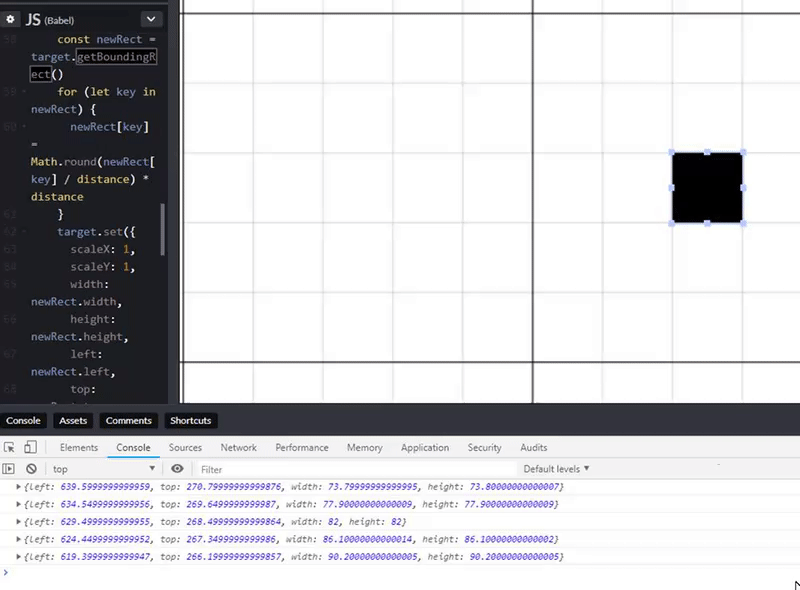This screenshot has height=590, width=800.
Task: Switch to the Elements tab
Action: coord(79,448)
